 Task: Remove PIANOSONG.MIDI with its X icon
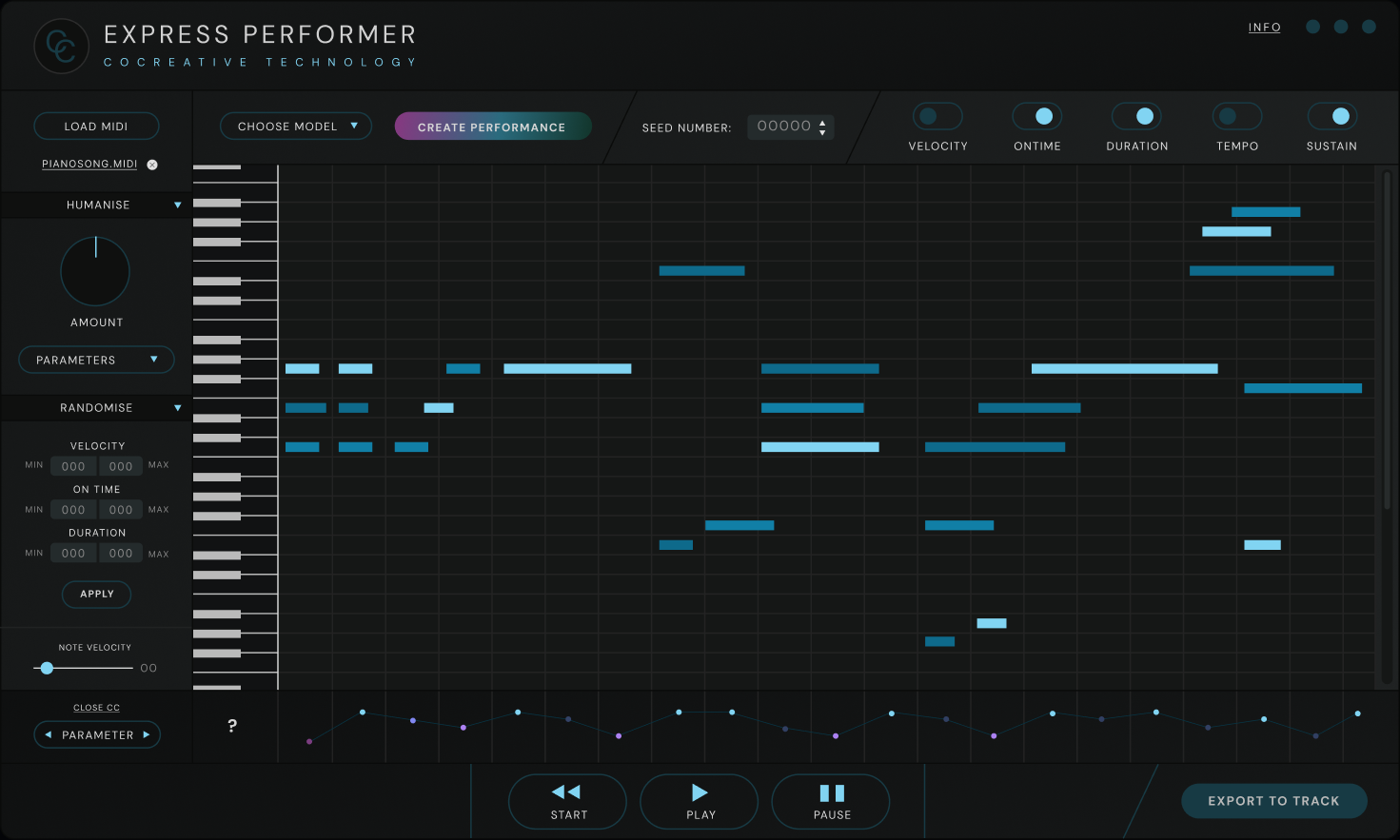click(151, 164)
